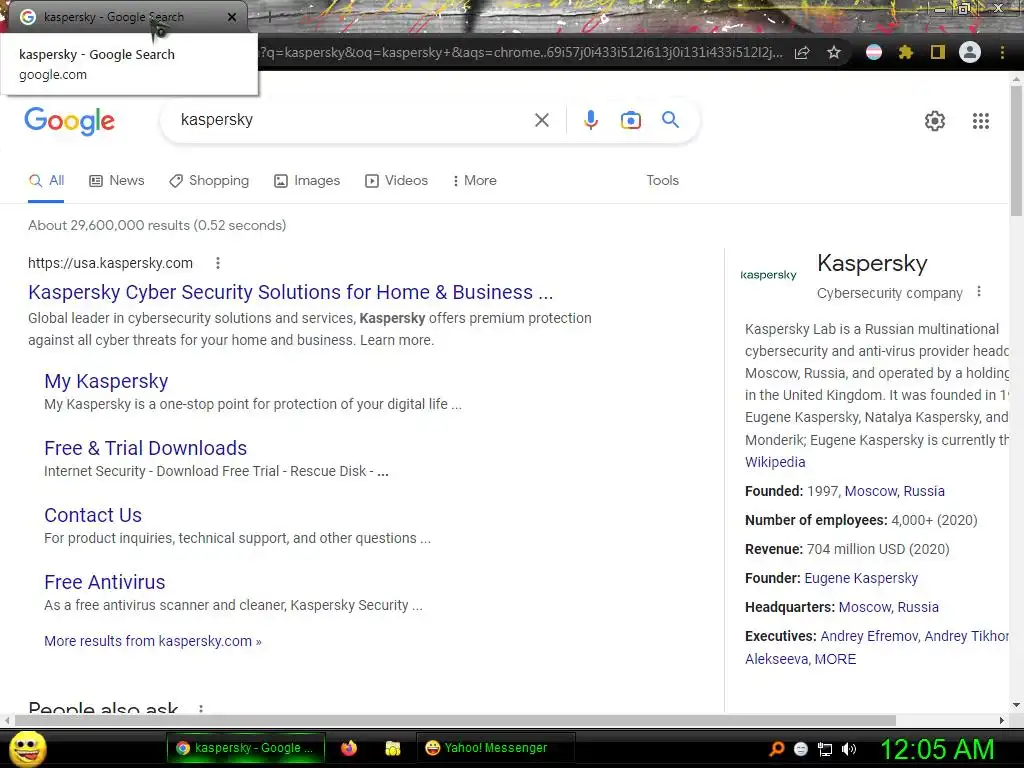Click the horizontal scrollbar right arrow
The width and height of the screenshot is (1024, 768).
pos(1002,720)
